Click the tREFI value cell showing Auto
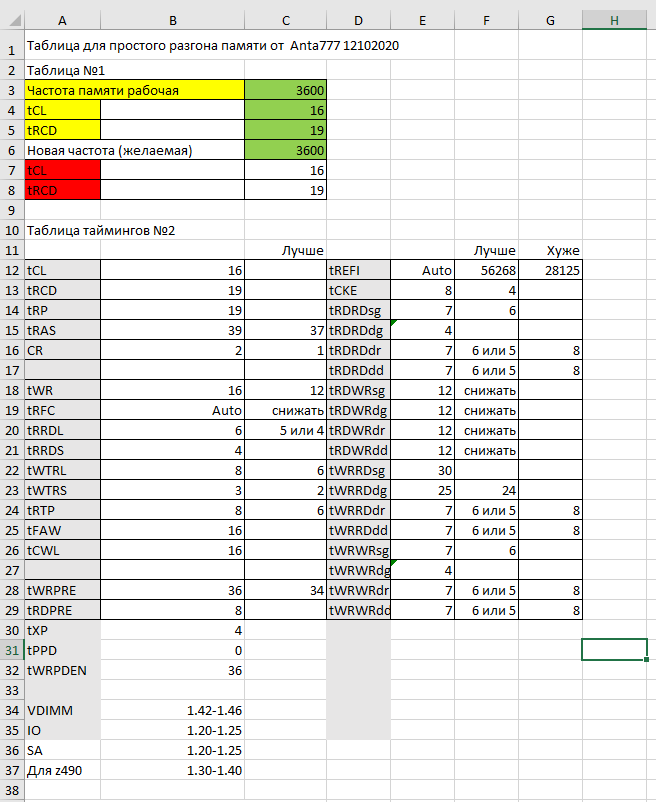 [x=422, y=270]
